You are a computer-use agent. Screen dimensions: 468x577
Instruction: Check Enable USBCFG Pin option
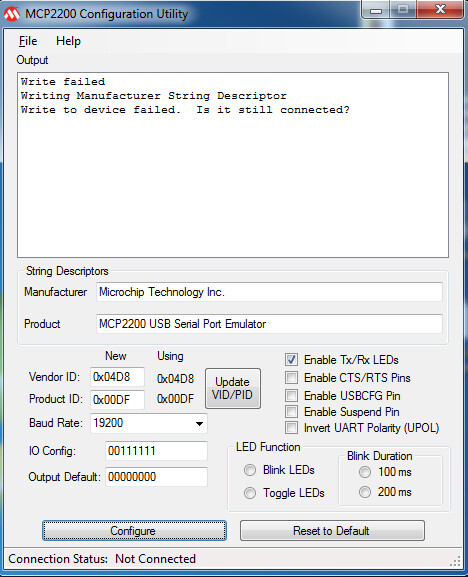[291, 396]
